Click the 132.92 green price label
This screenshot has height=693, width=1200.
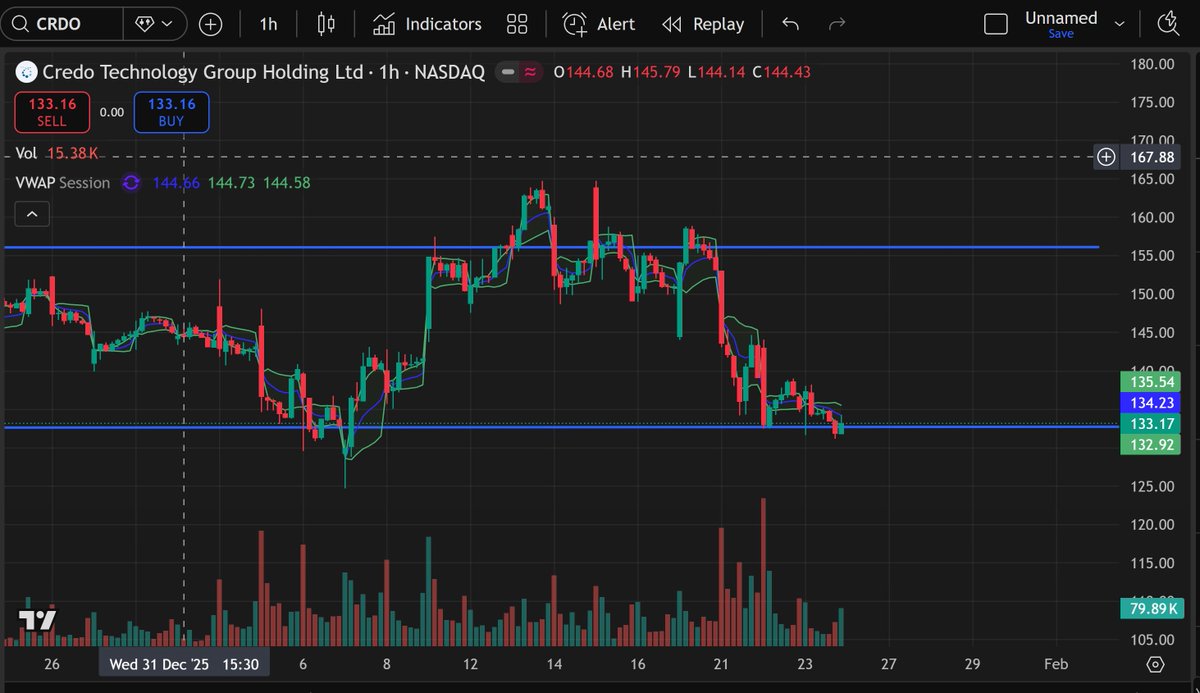(1151, 444)
